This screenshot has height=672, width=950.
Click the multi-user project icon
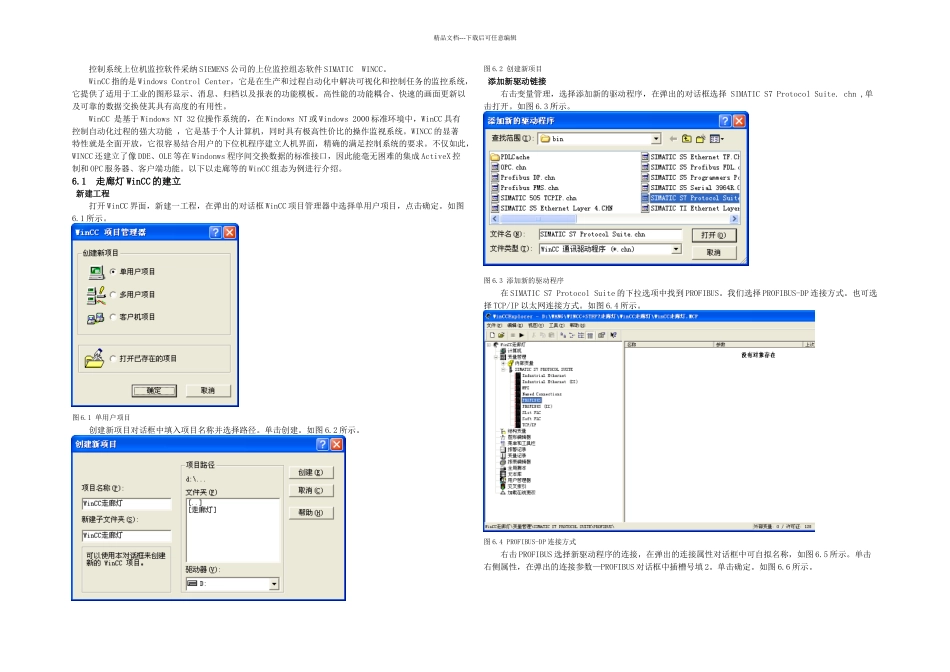coord(96,294)
